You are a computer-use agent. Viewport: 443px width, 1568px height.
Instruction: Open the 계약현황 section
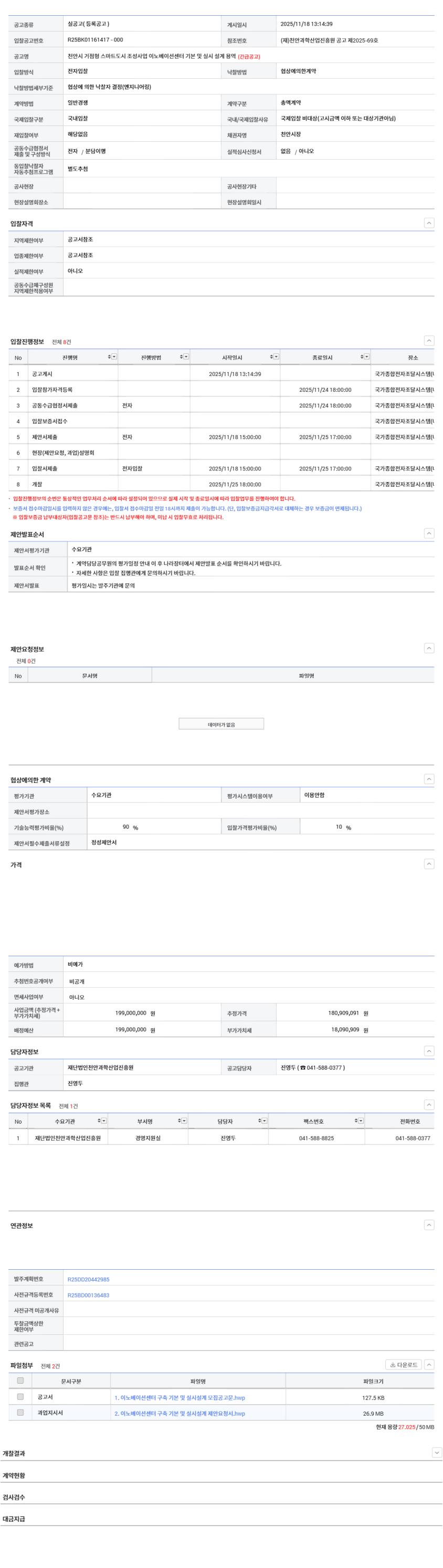[x=14, y=1476]
